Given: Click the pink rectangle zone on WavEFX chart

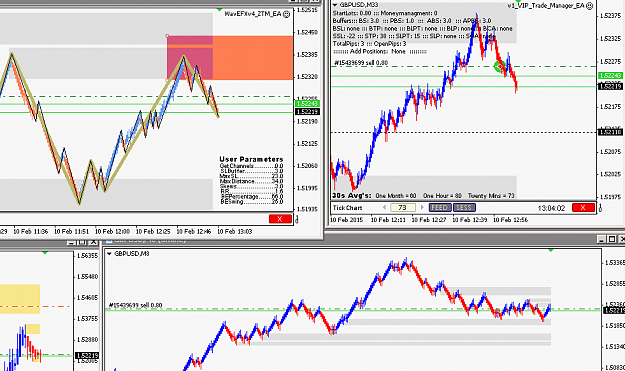Looking at the screenshot, I should (x=190, y=58).
